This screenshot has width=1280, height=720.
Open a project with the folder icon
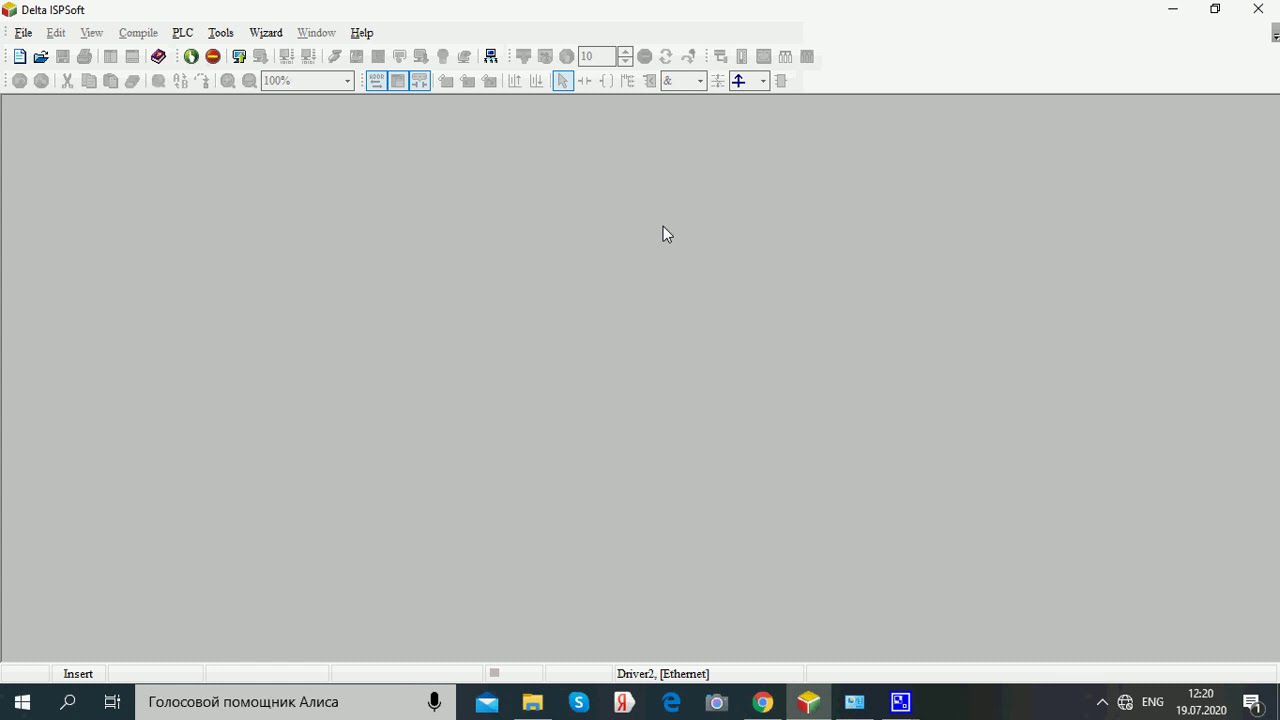pyautogui.click(x=41, y=57)
